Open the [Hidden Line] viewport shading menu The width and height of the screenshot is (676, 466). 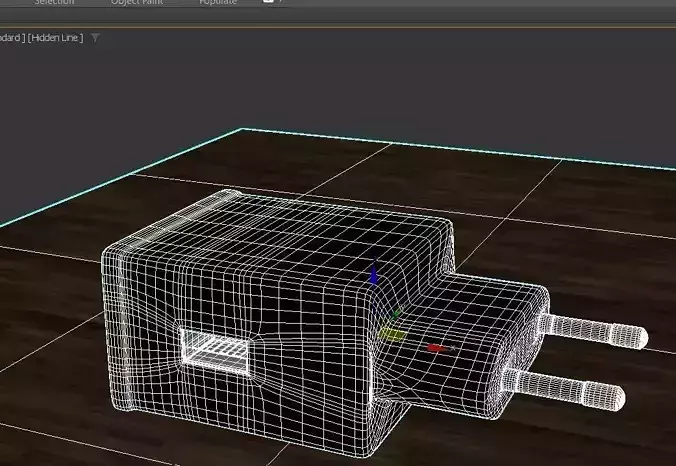(x=56, y=38)
